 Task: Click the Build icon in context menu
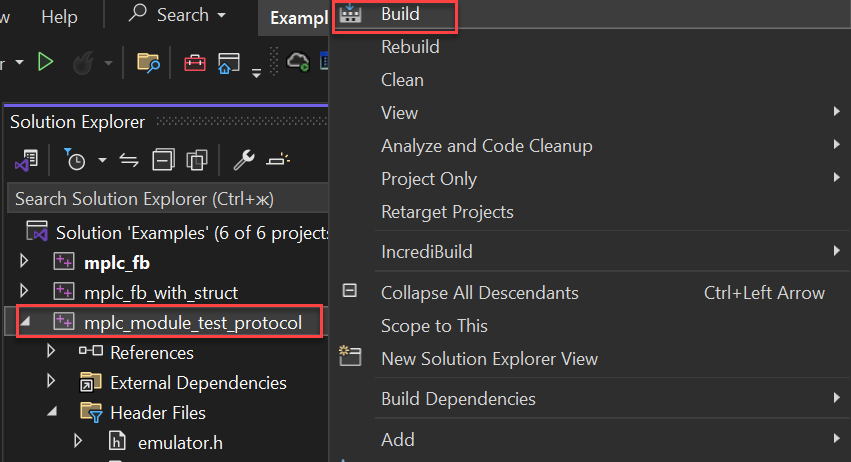click(350, 14)
